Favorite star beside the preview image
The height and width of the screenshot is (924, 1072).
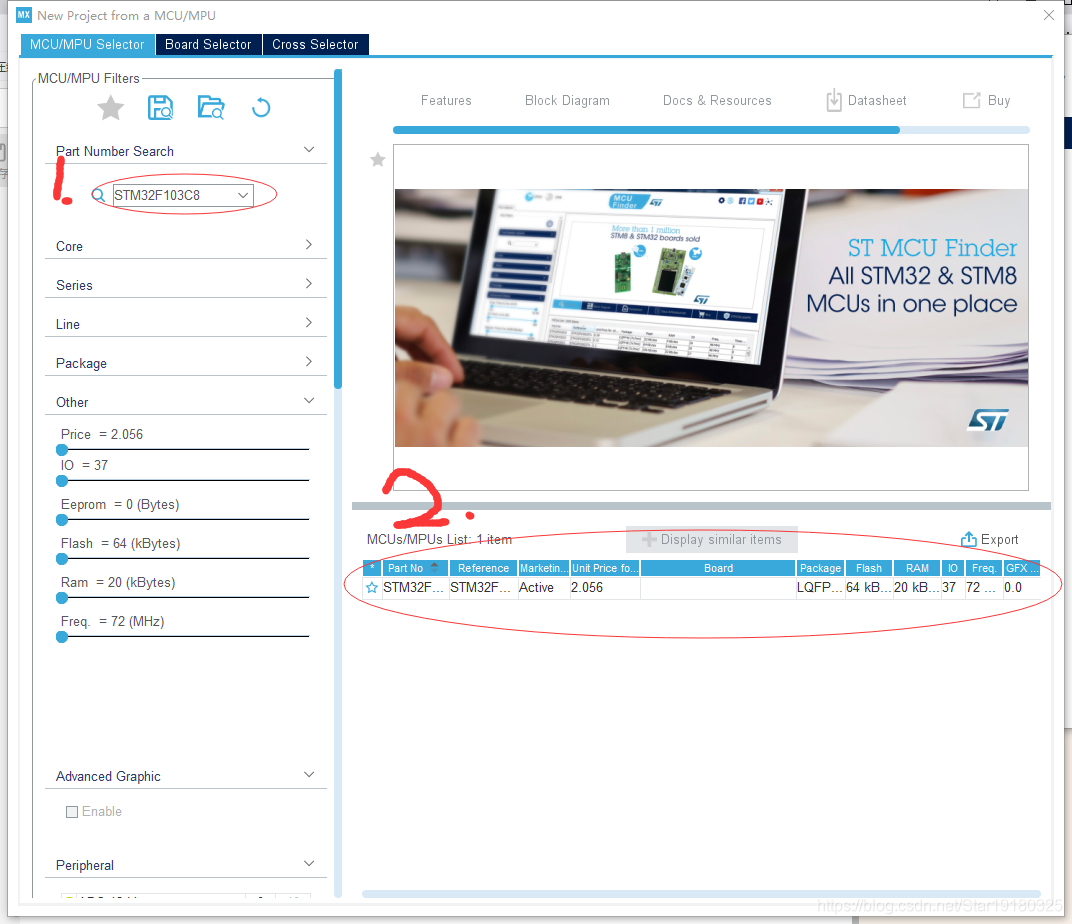click(377, 160)
